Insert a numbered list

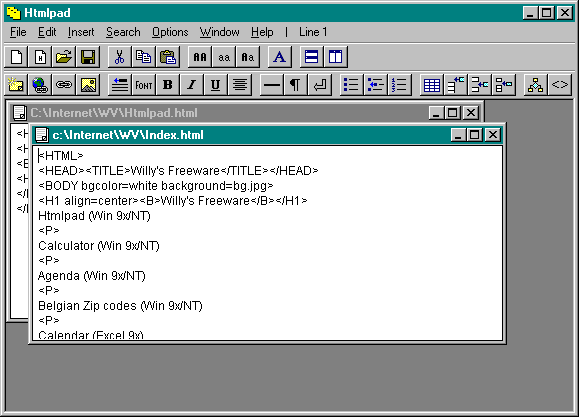(400, 85)
